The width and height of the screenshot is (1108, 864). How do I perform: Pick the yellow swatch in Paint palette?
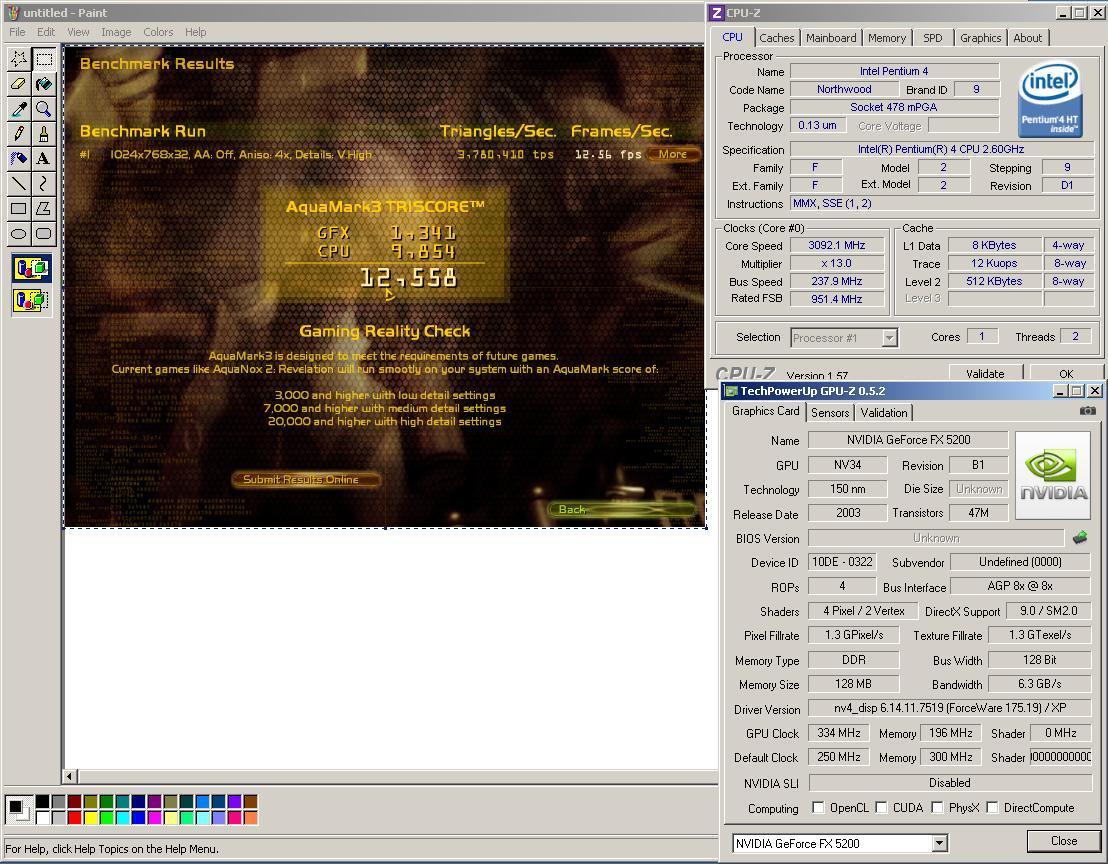pos(90,817)
